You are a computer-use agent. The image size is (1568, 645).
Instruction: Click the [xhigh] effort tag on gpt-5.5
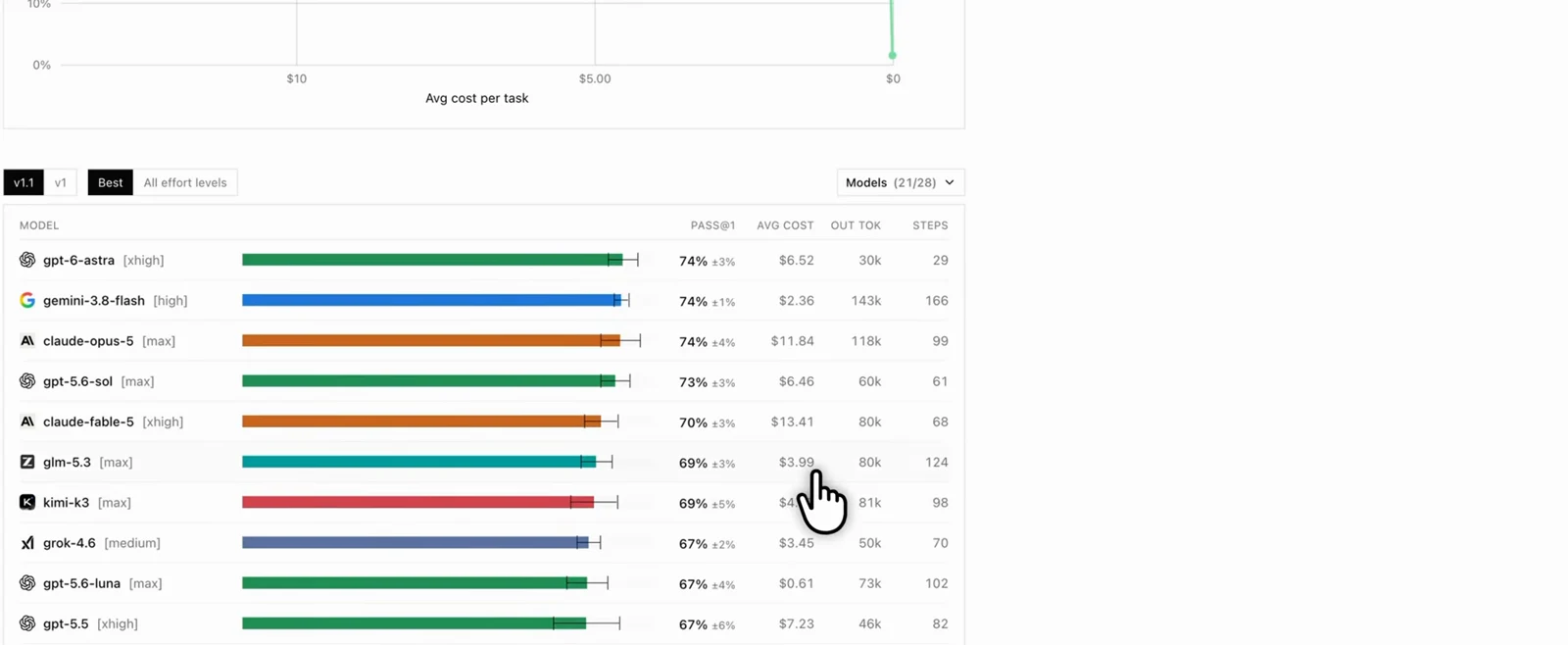click(118, 623)
